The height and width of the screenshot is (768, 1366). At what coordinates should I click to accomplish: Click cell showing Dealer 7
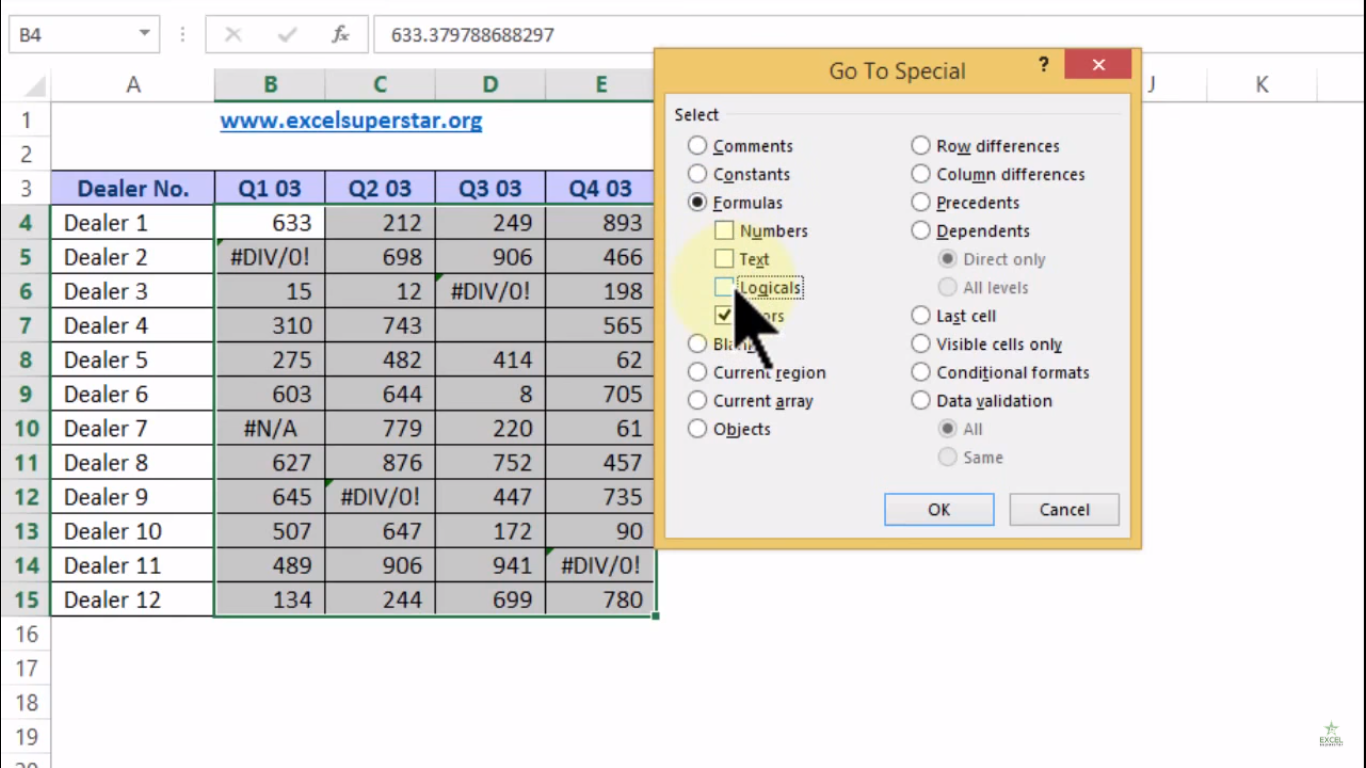coord(133,428)
